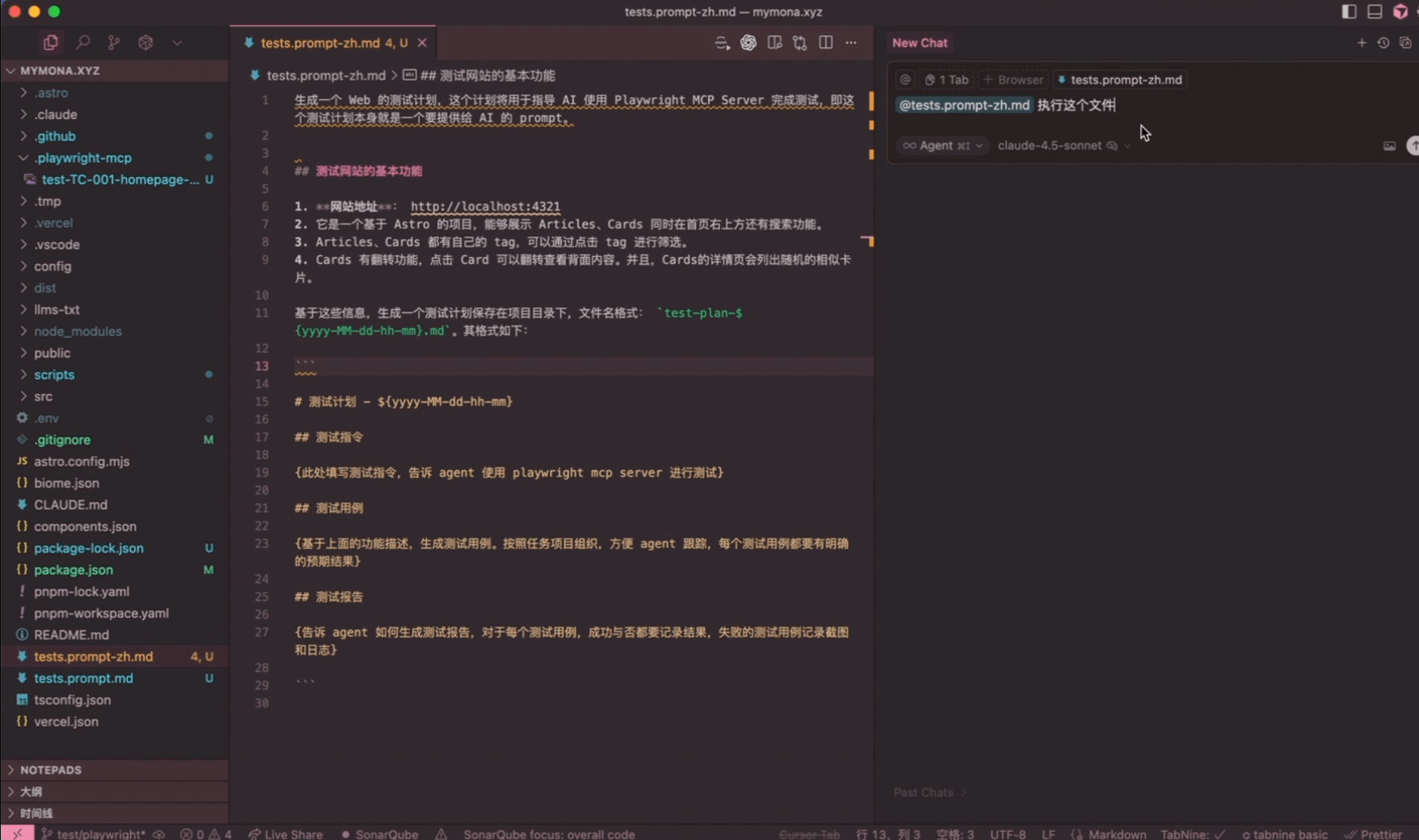
Task: Add a Browser context with the Browser chip
Action: 1013,79
